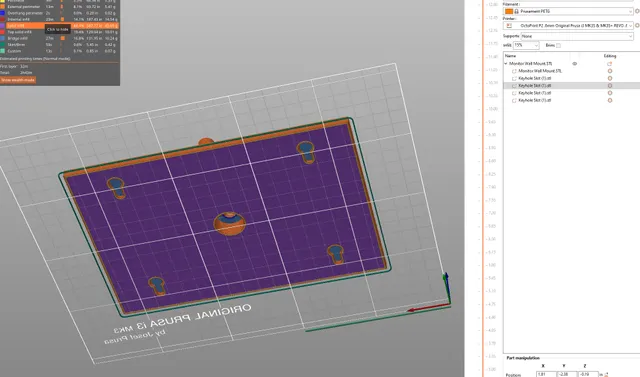Click the Overhang perimeter blue legend swatch
The height and width of the screenshot is (377, 640).
tap(2, 13)
